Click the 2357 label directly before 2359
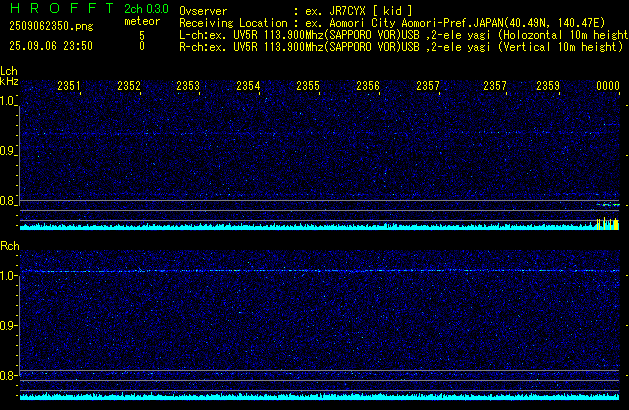The width and height of the screenshot is (629, 410). pos(495,86)
